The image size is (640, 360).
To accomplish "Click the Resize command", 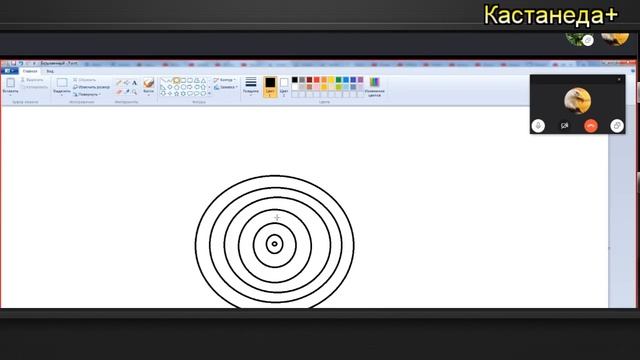I will coord(91,87).
